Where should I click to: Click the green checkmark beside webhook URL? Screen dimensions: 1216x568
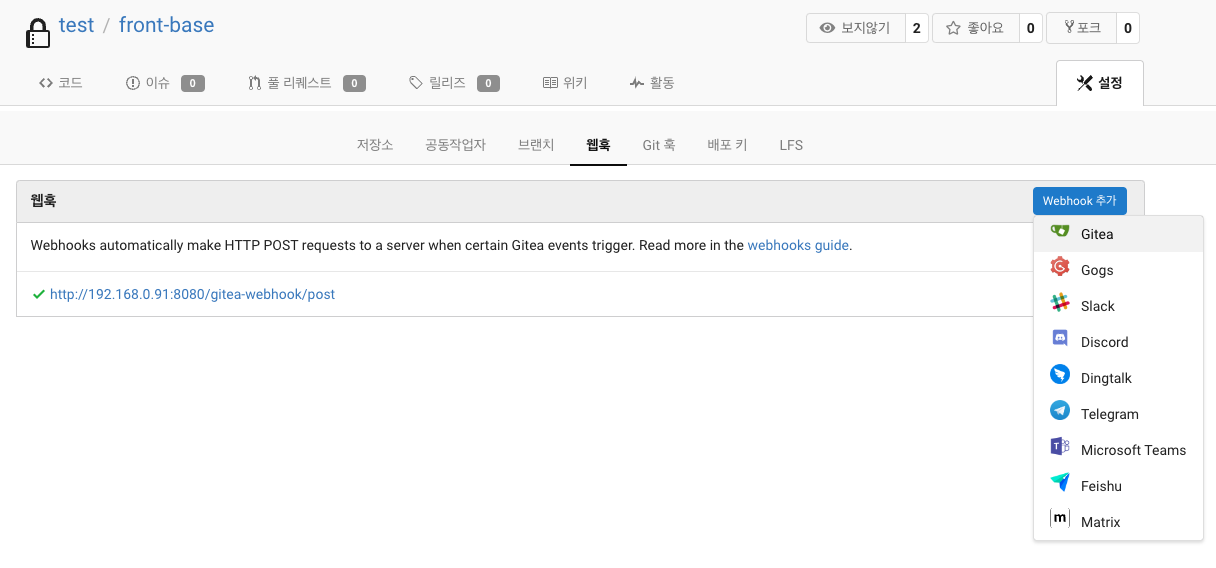click(39, 294)
